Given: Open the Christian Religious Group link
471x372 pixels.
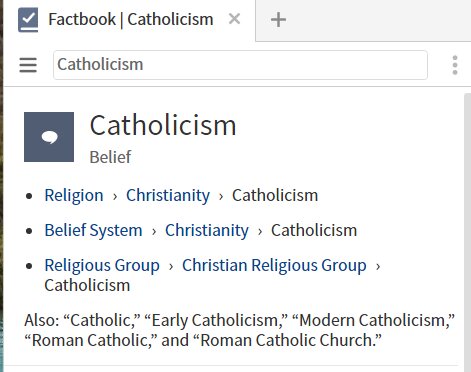Looking at the screenshot, I should [x=274, y=265].
